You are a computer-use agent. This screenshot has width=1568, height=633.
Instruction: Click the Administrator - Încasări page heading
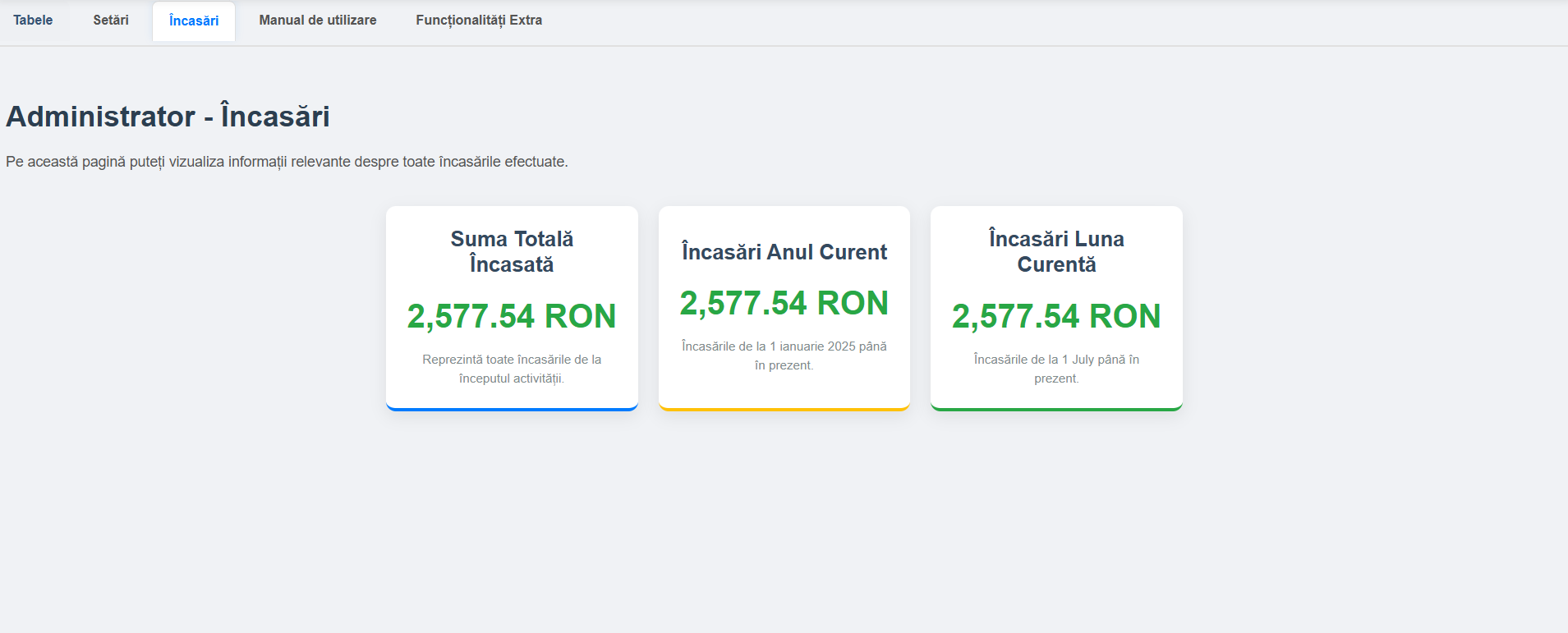pyautogui.click(x=168, y=117)
